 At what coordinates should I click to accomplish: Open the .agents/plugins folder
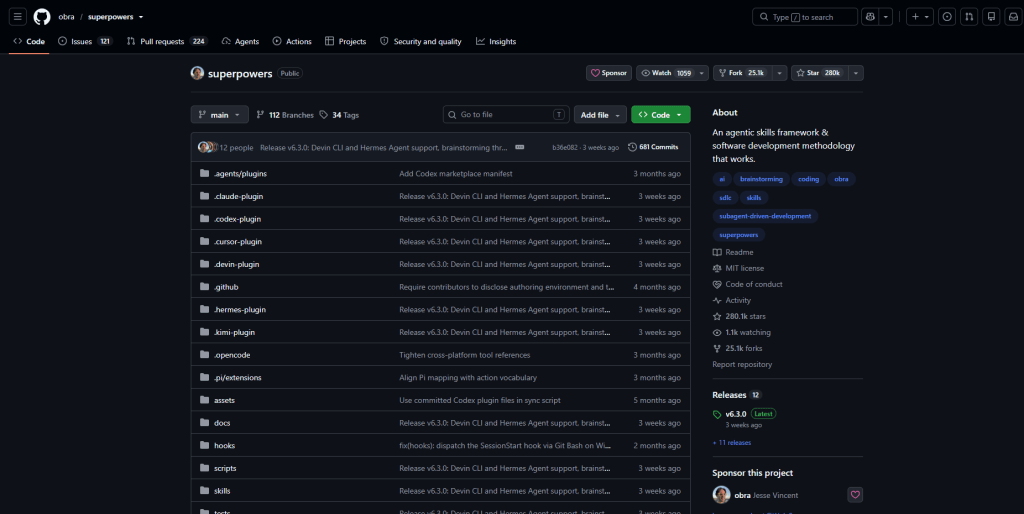tap(240, 174)
